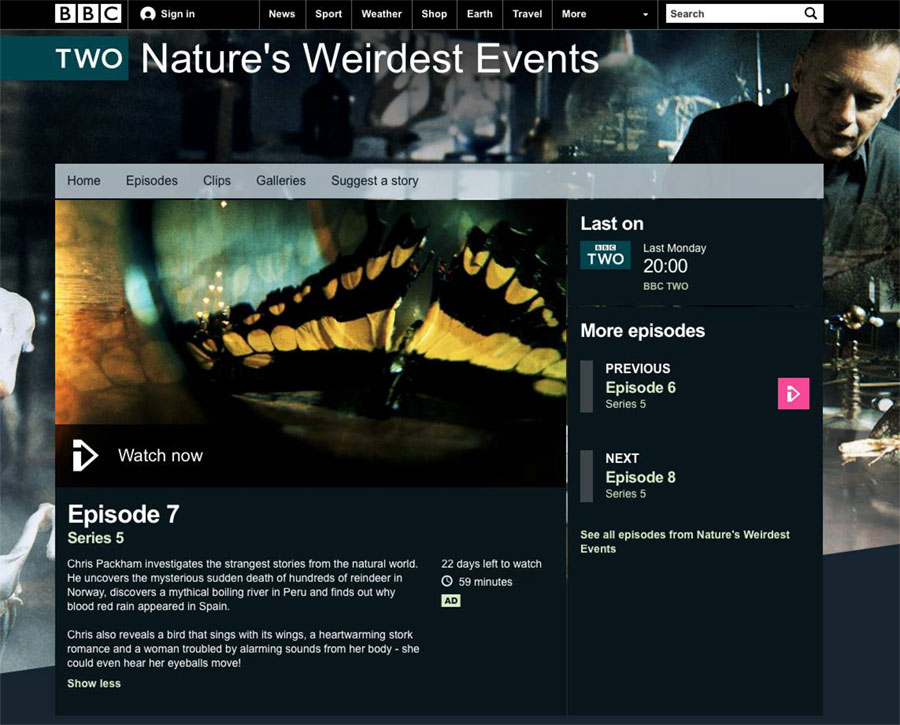Image resolution: width=900 pixels, height=725 pixels.
Task: Click the Last Monday broadcast text
Action: 674,248
